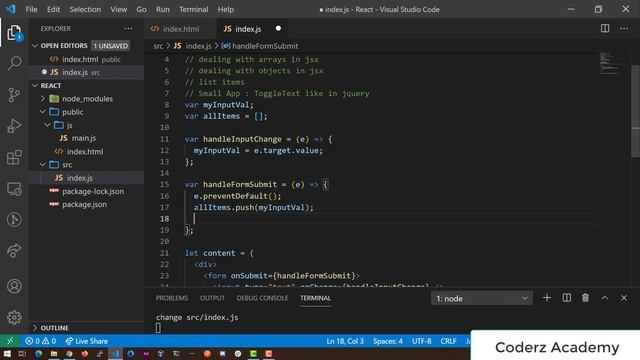Screen dimensions: 640x360
Task: Create a new terminal with plus icon
Action: (547, 298)
